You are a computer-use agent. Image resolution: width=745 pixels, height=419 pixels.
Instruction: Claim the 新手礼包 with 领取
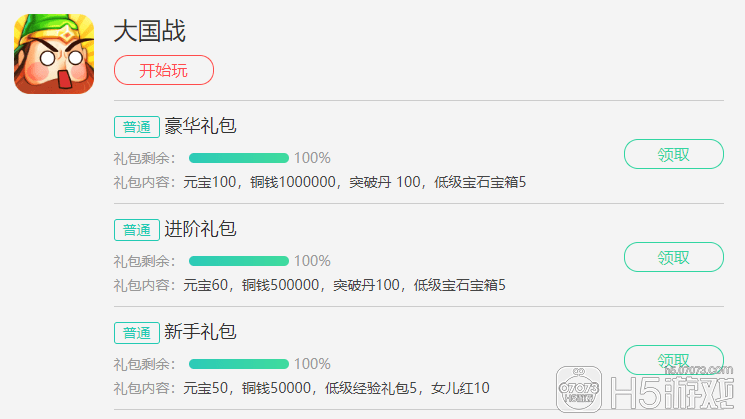pos(673,360)
